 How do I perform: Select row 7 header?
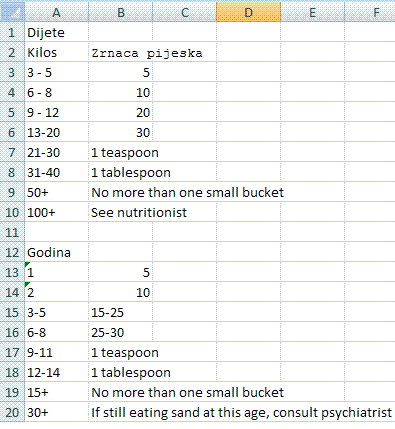click(x=12, y=152)
